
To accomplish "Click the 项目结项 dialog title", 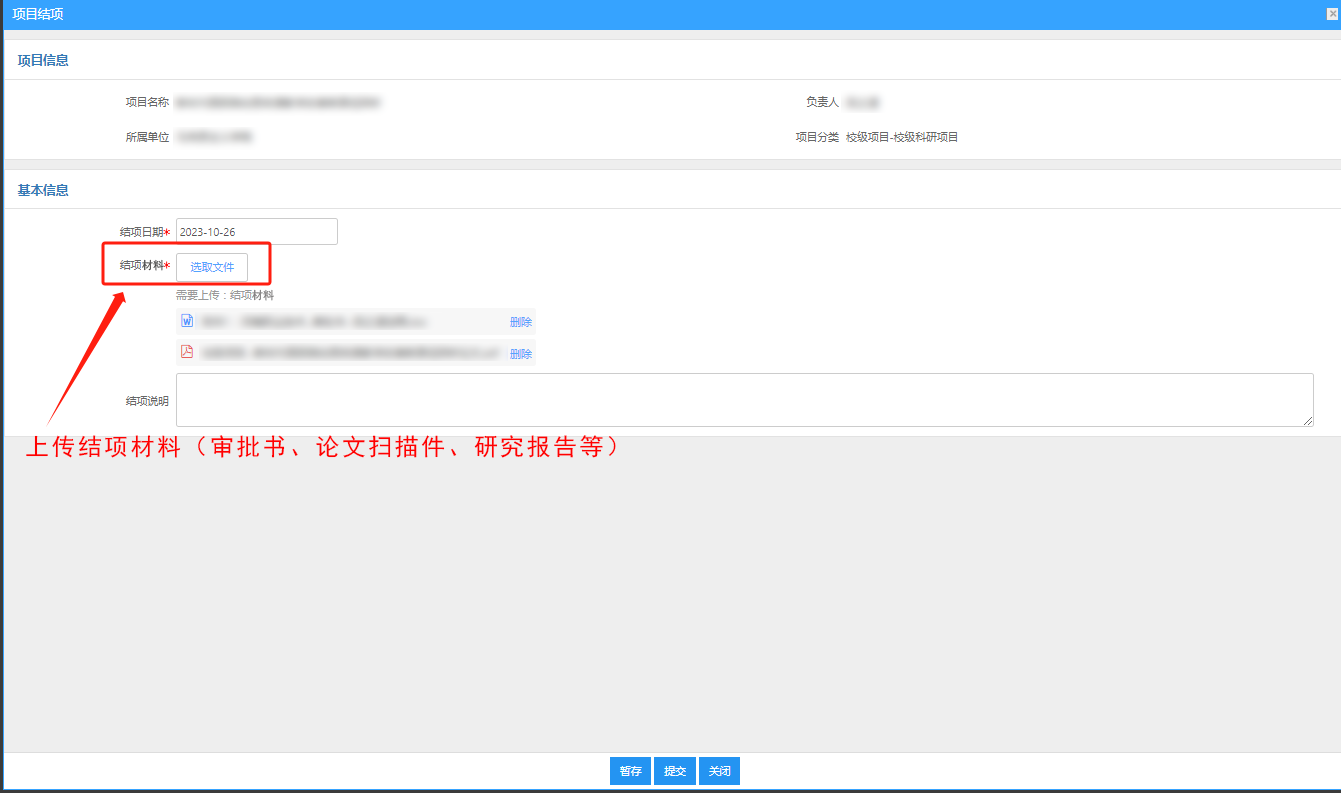I will coord(39,14).
